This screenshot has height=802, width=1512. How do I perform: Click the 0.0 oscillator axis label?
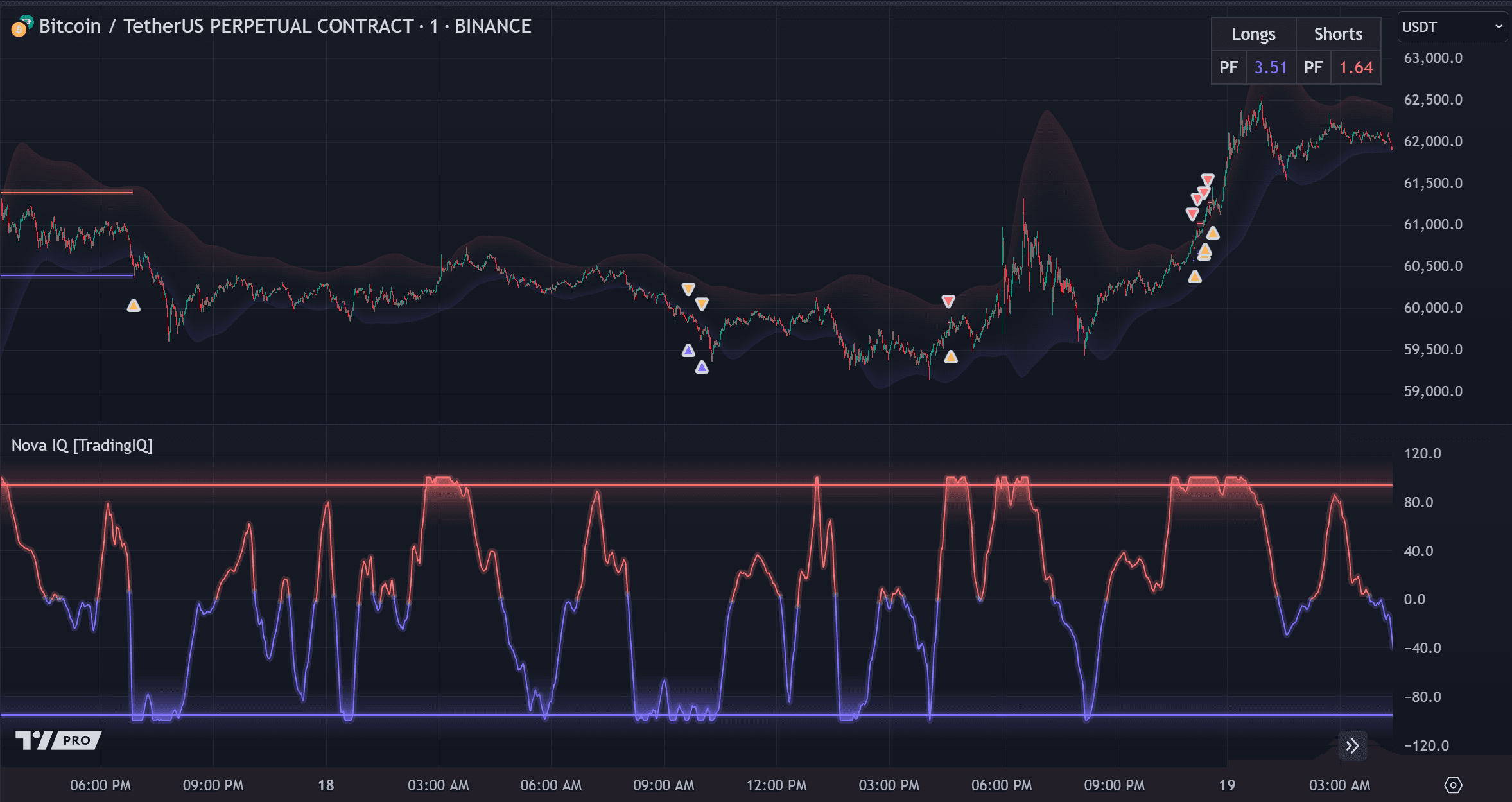click(1414, 599)
